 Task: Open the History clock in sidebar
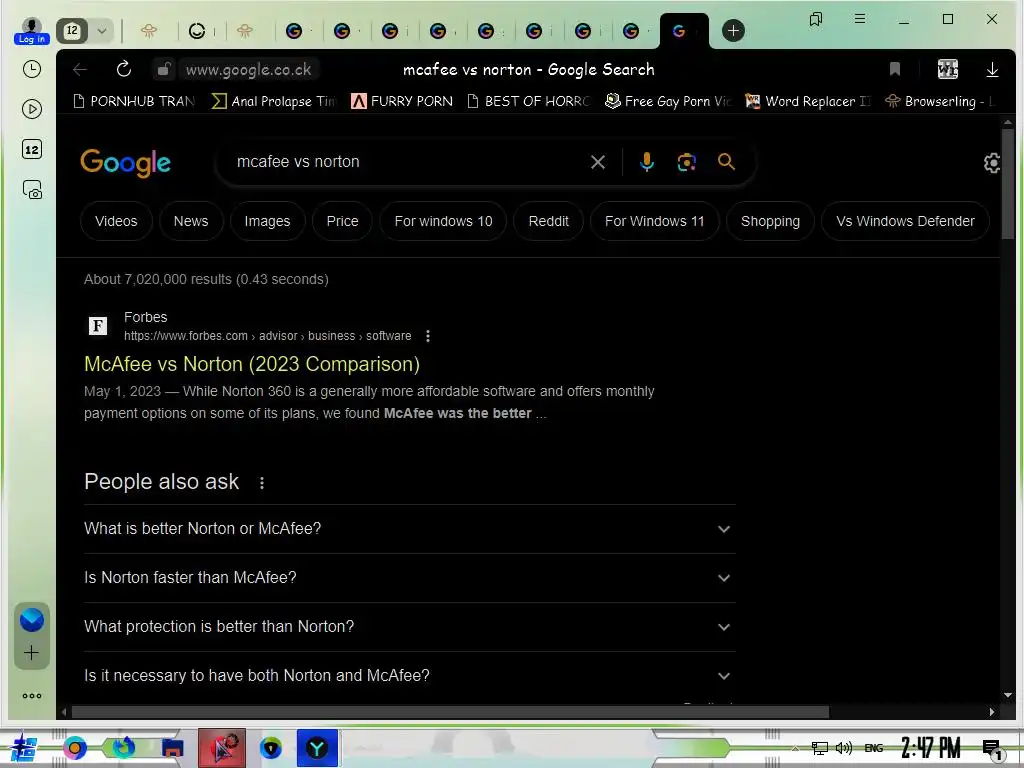coord(32,69)
